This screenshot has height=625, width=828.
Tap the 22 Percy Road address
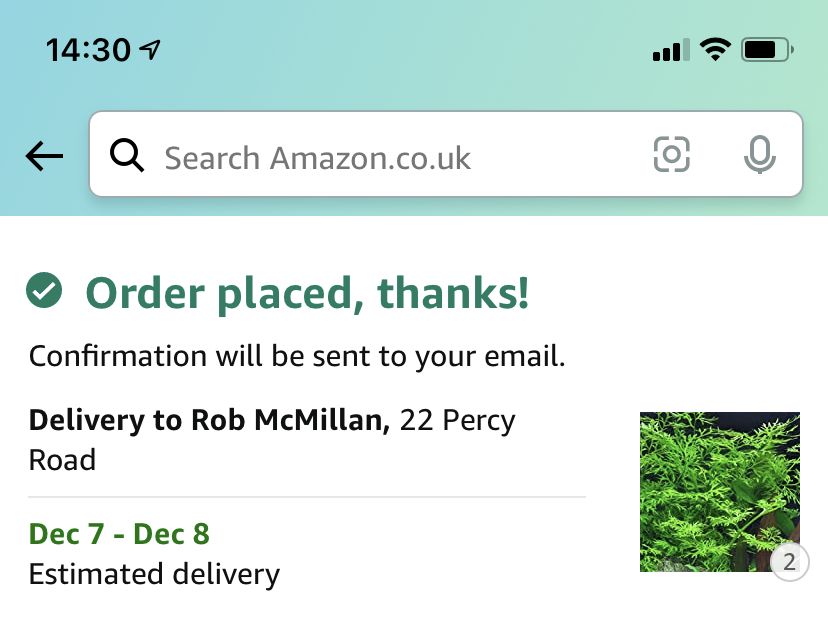[x=272, y=440]
